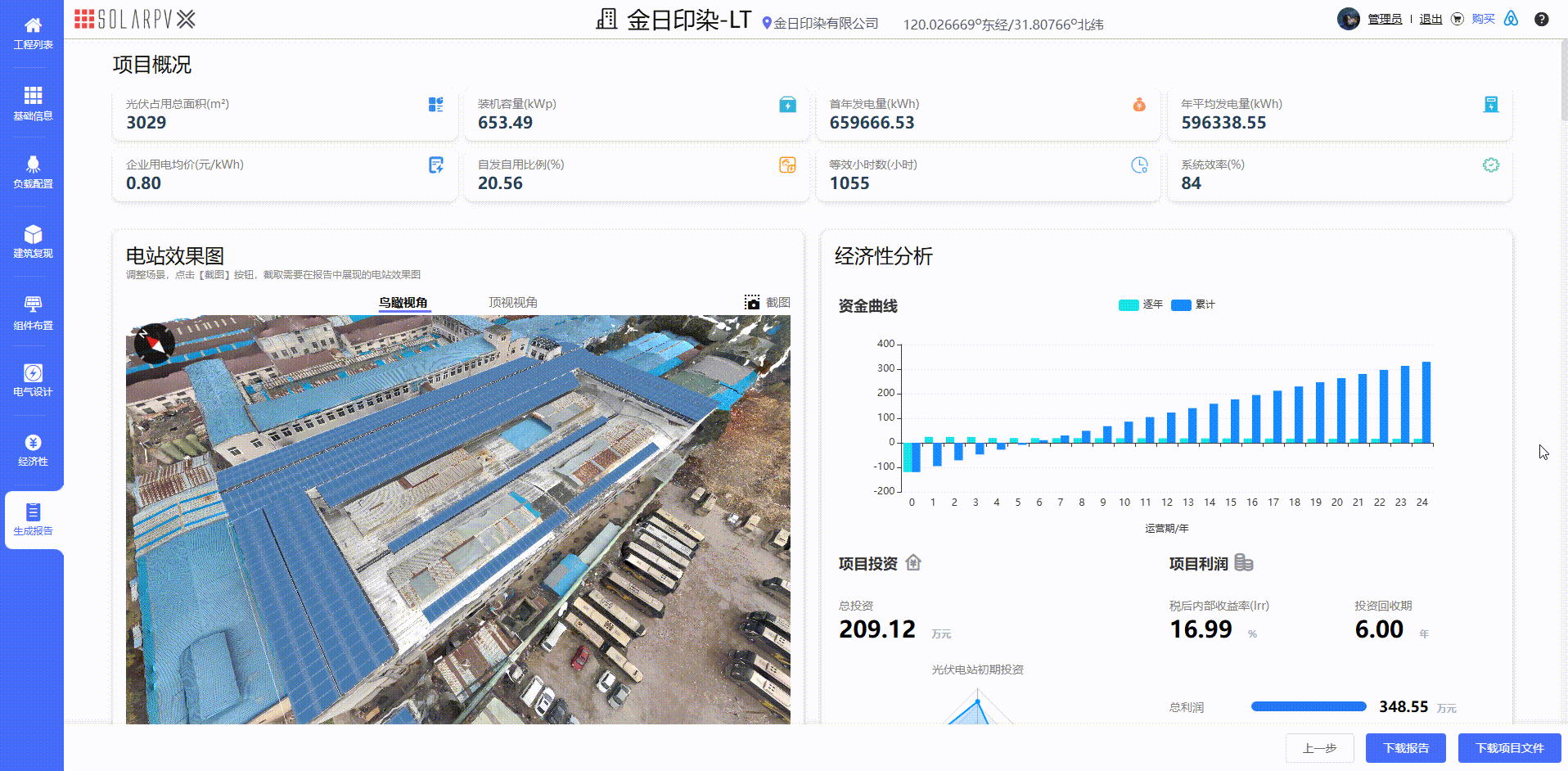Click the 等效小时数 clock icon
Viewport: 1568px width, 771px height.
pos(1139,165)
